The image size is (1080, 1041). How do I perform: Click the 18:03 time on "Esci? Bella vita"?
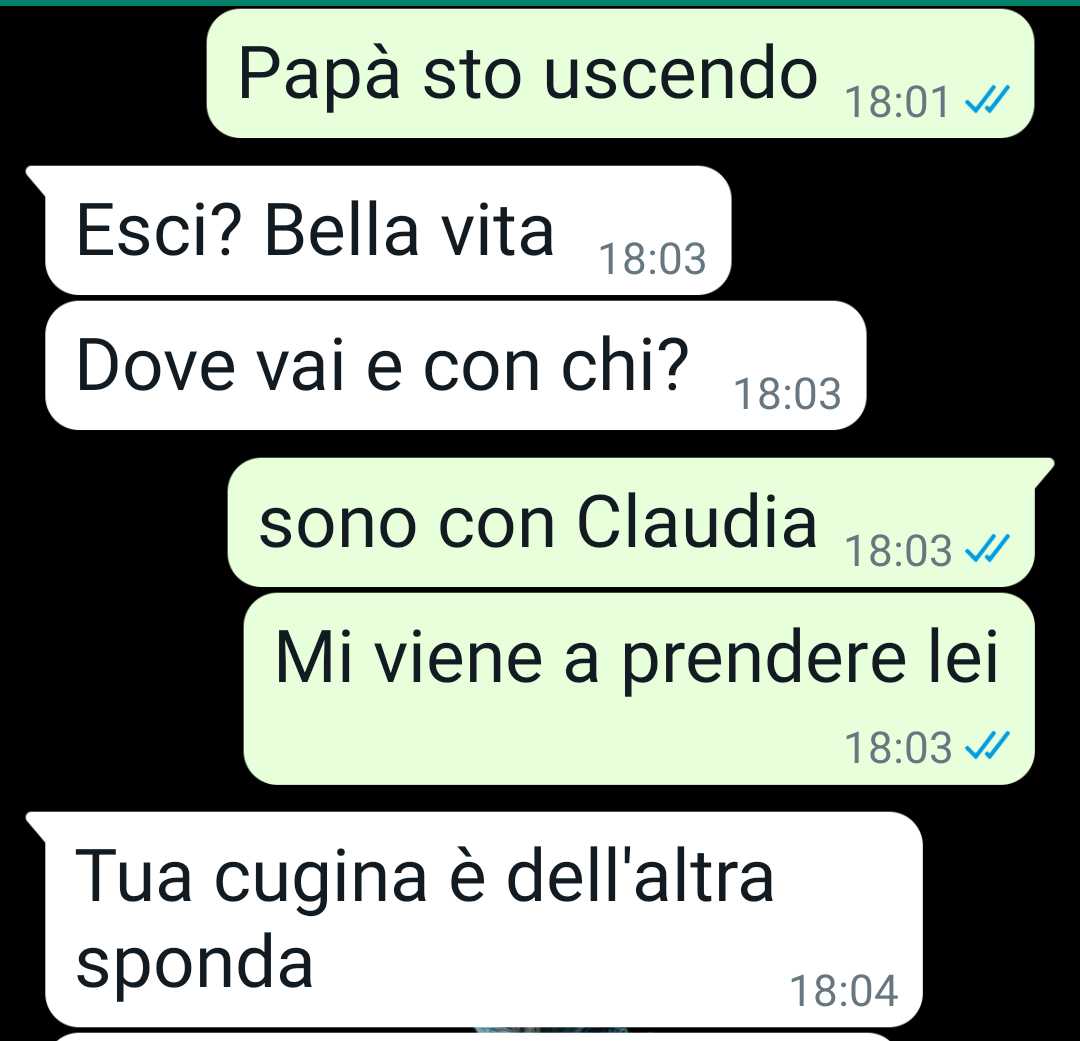[653, 260]
